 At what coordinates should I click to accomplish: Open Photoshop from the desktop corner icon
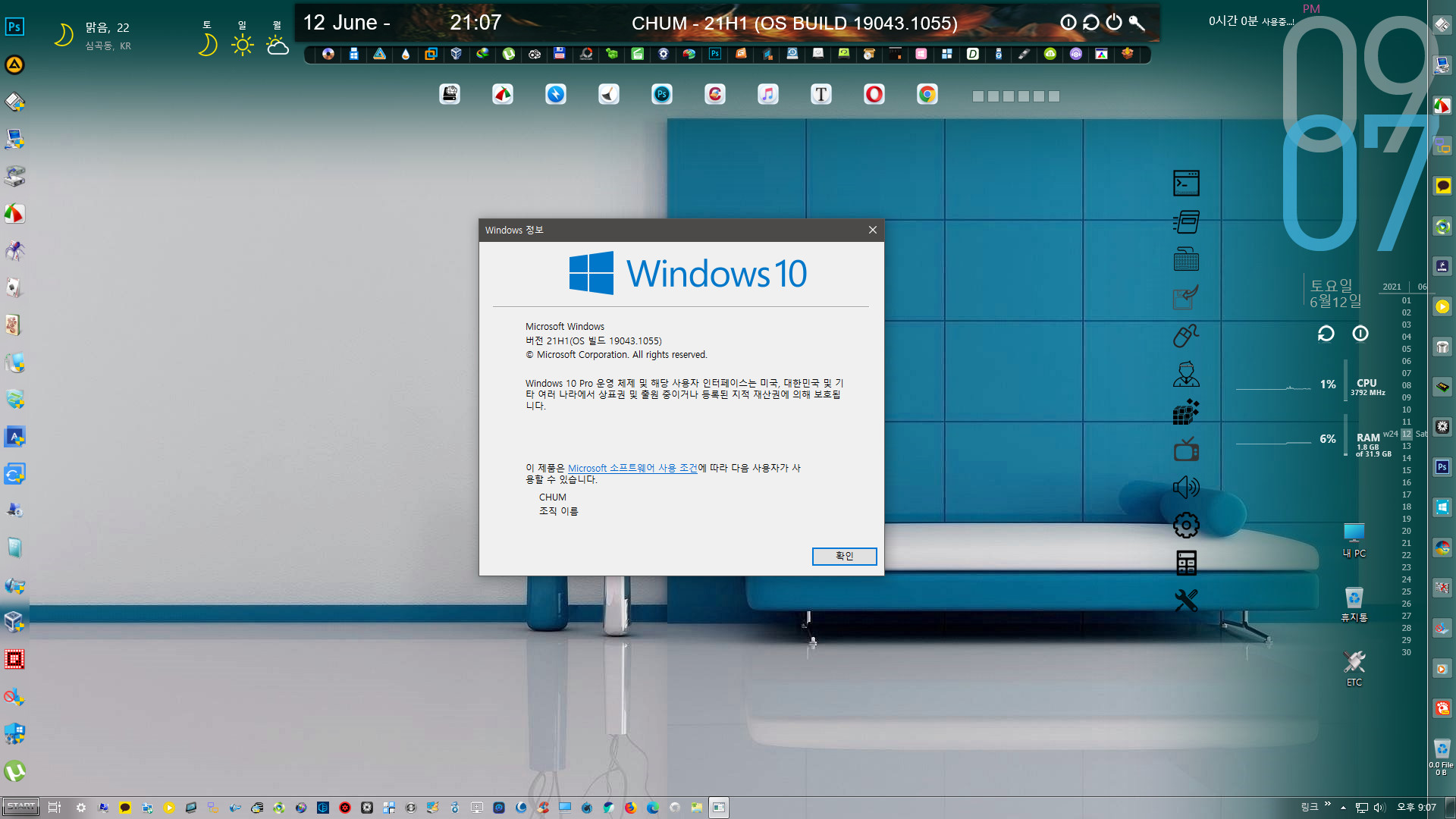pyautogui.click(x=14, y=27)
